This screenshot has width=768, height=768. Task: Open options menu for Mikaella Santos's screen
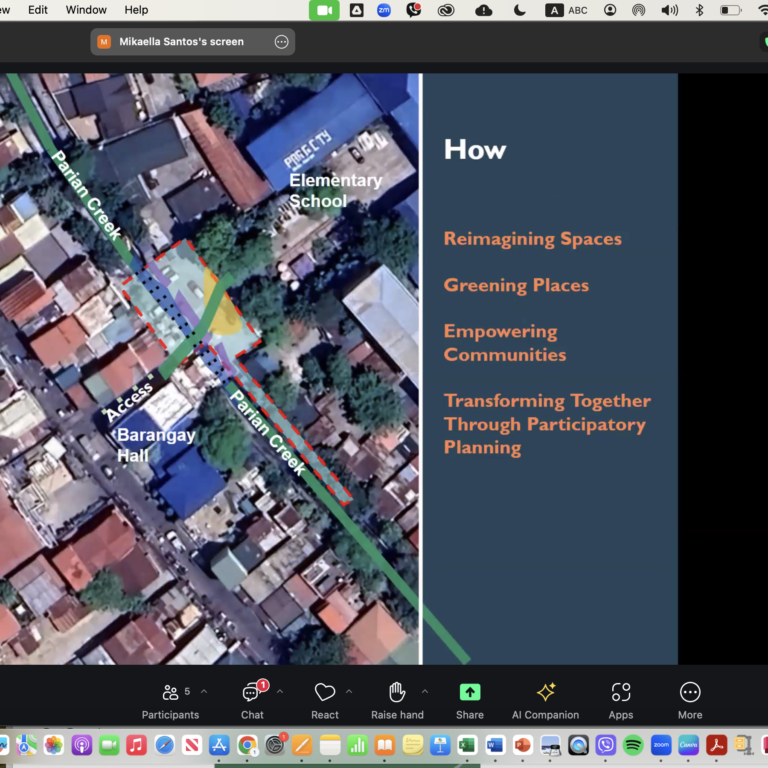281,42
